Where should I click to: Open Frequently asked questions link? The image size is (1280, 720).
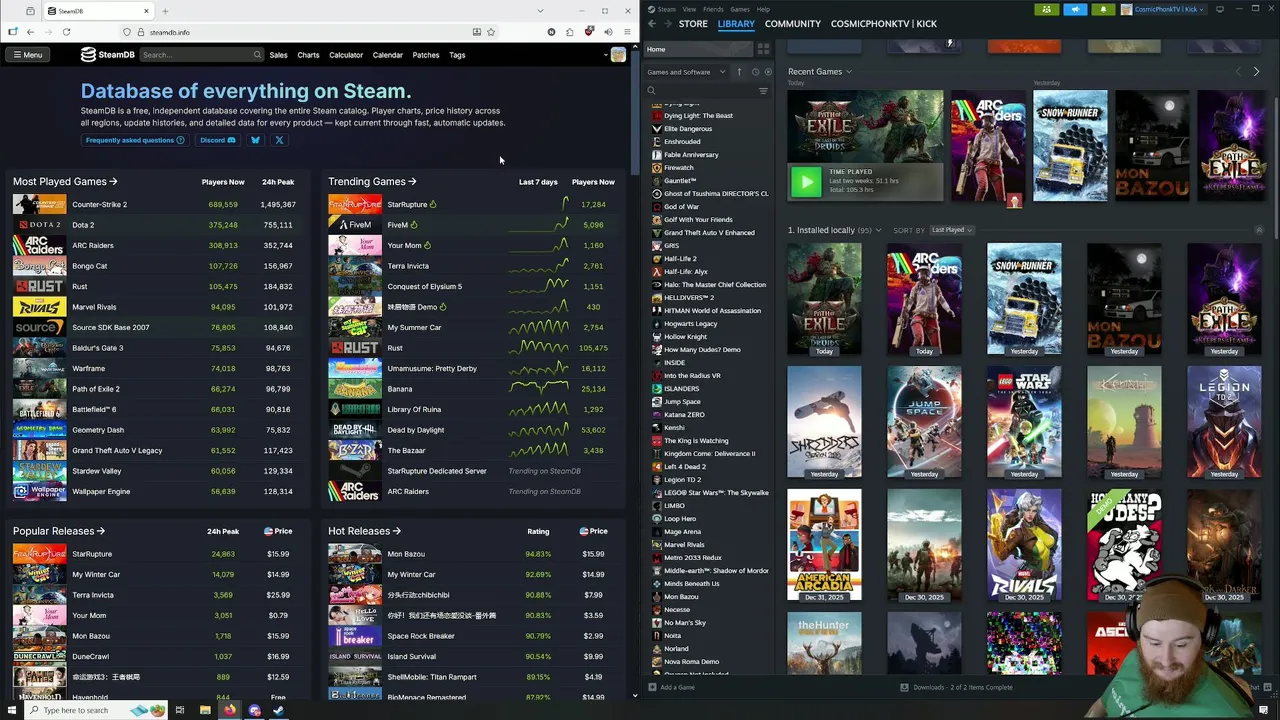coord(135,140)
